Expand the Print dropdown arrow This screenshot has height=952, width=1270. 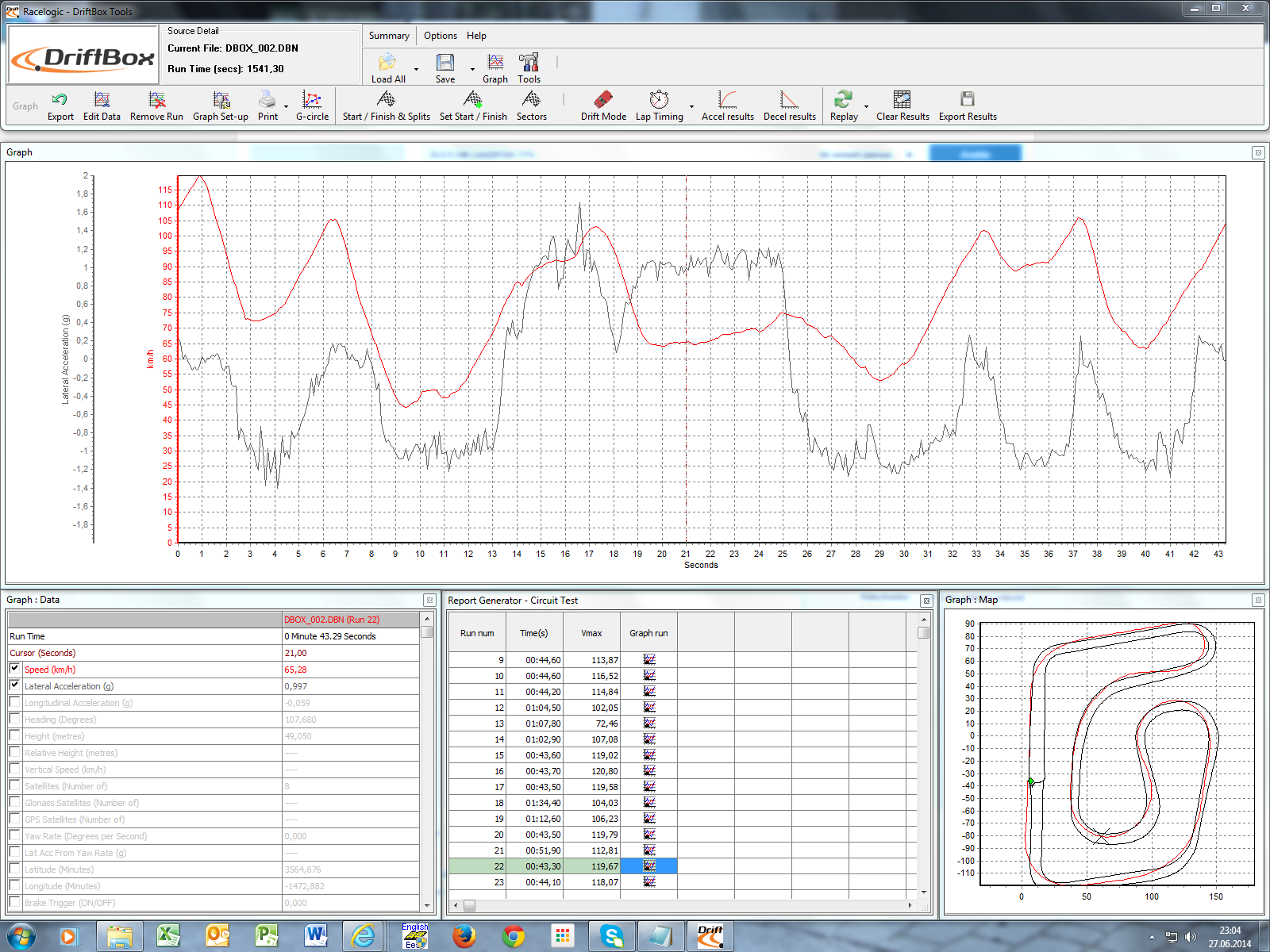[x=286, y=106]
